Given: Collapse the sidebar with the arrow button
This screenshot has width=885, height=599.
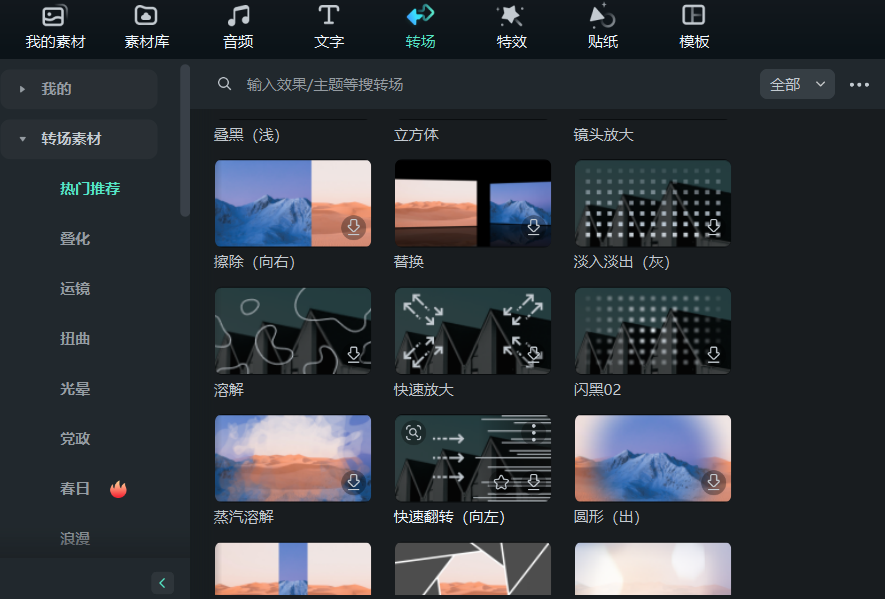Looking at the screenshot, I should (162, 582).
